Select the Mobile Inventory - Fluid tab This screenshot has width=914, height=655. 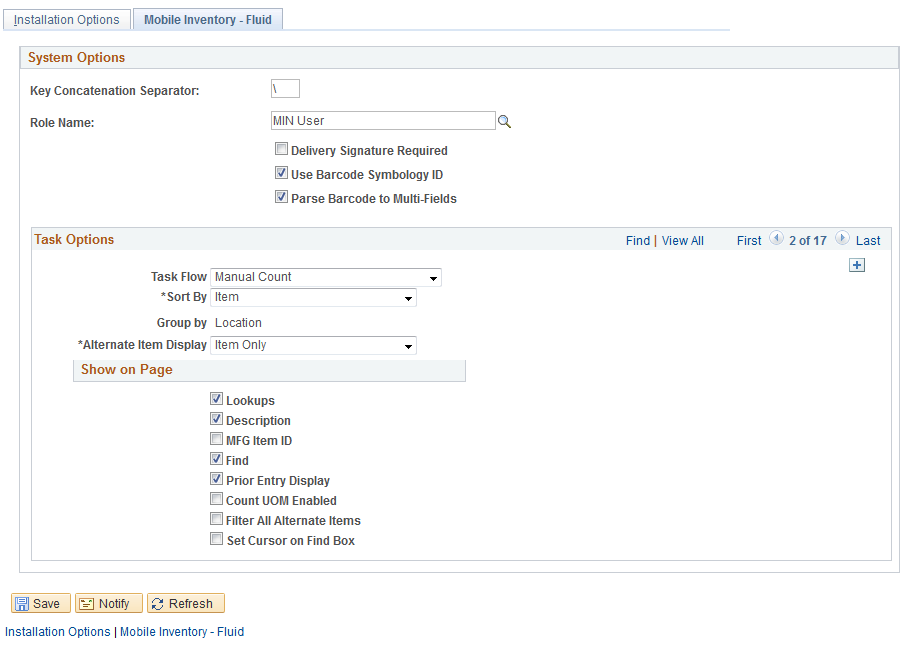pos(207,18)
